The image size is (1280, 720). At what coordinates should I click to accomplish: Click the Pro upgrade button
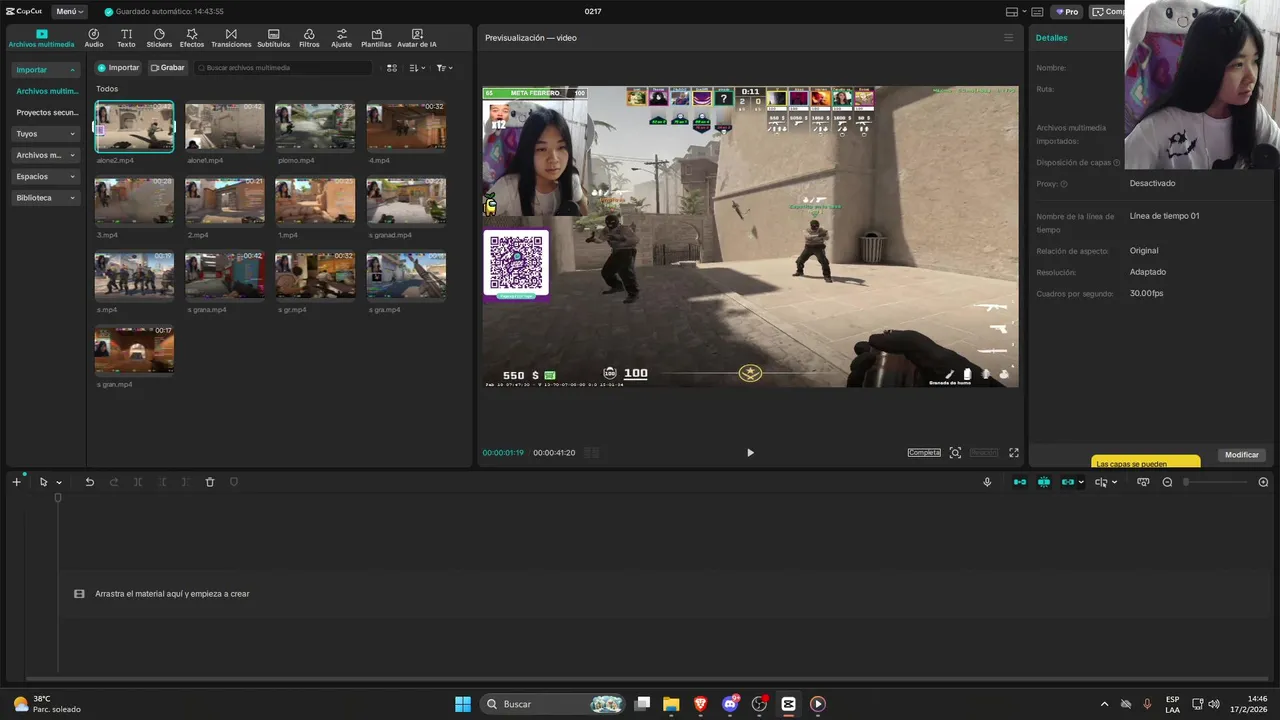(x=1066, y=12)
